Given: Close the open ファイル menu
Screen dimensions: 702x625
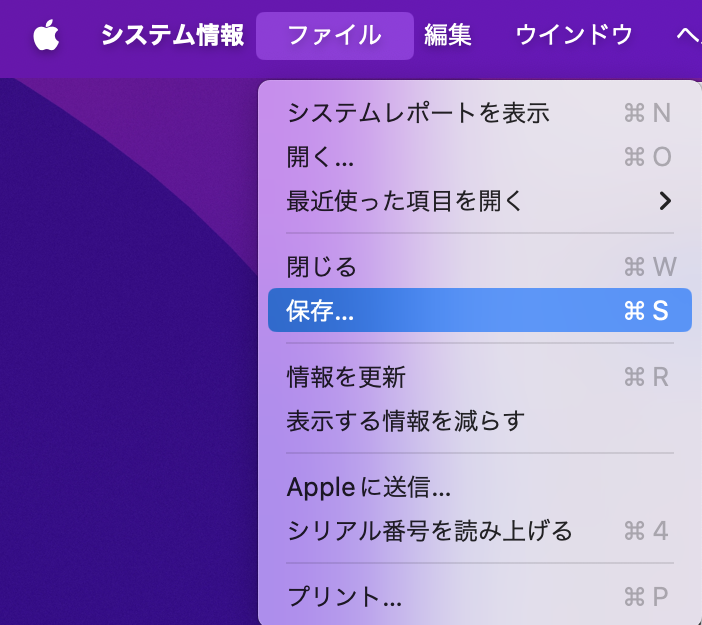Looking at the screenshot, I should 334,36.
